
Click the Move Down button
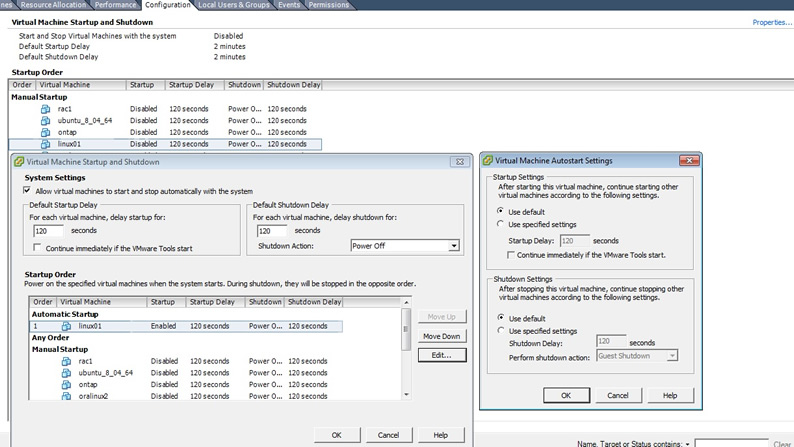pos(441,336)
